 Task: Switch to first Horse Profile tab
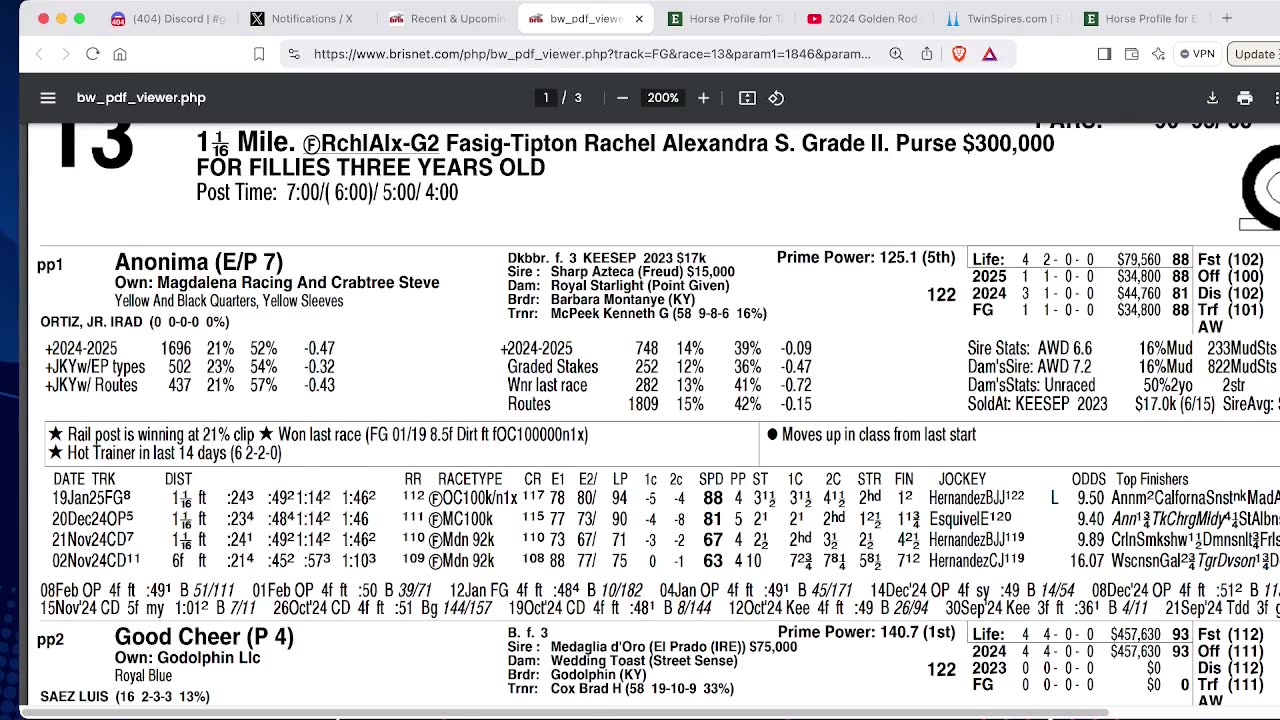click(x=726, y=18)
